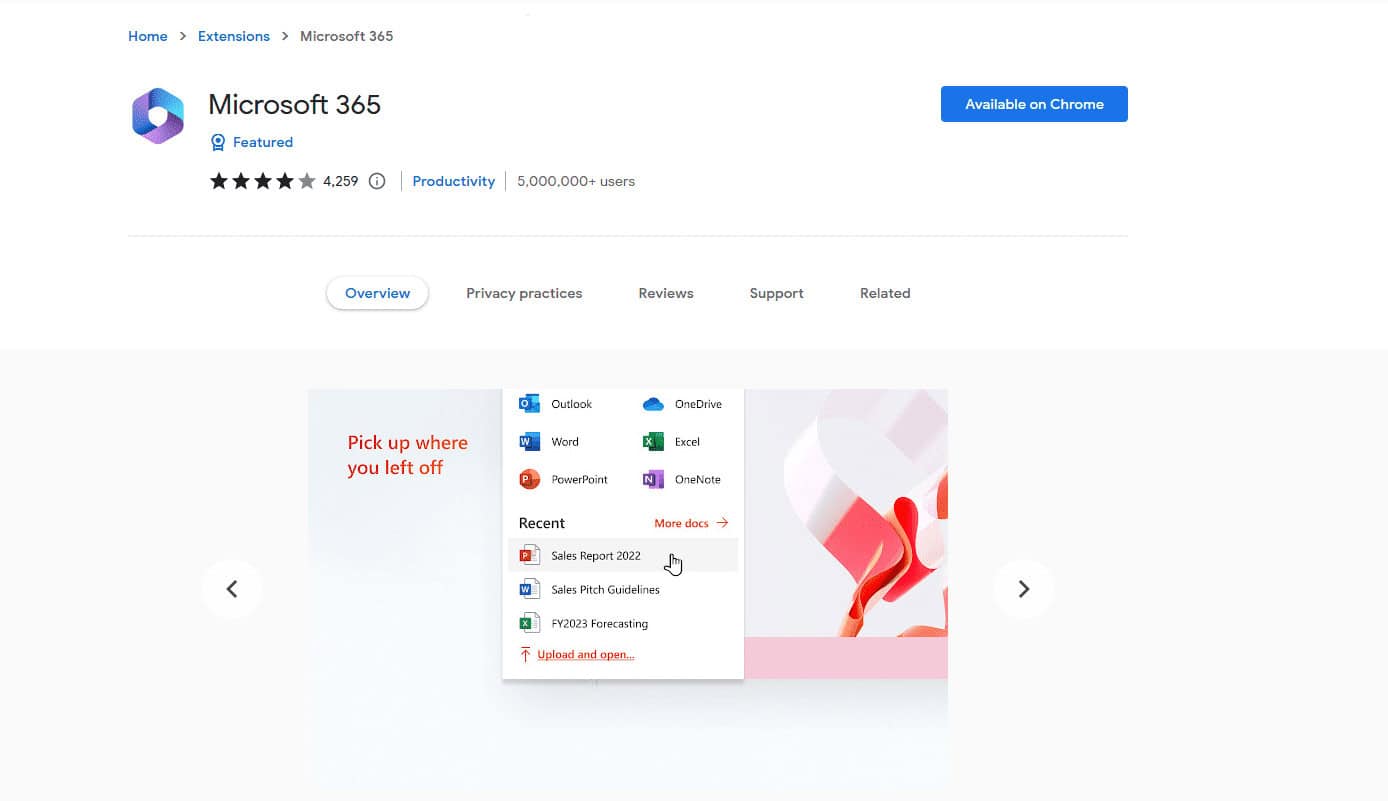Click the Featured label text

pos(263,142)
